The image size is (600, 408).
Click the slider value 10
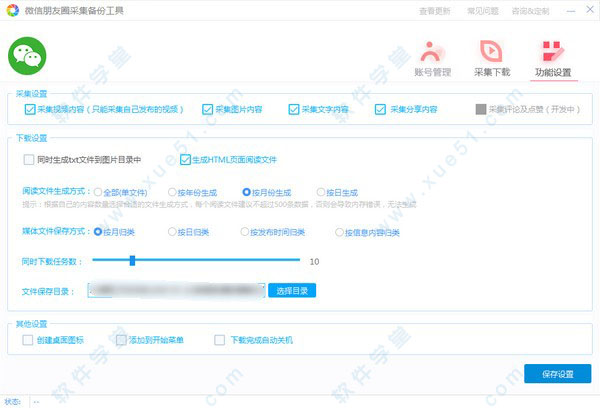pyautogui.click(x=314, y=262)
